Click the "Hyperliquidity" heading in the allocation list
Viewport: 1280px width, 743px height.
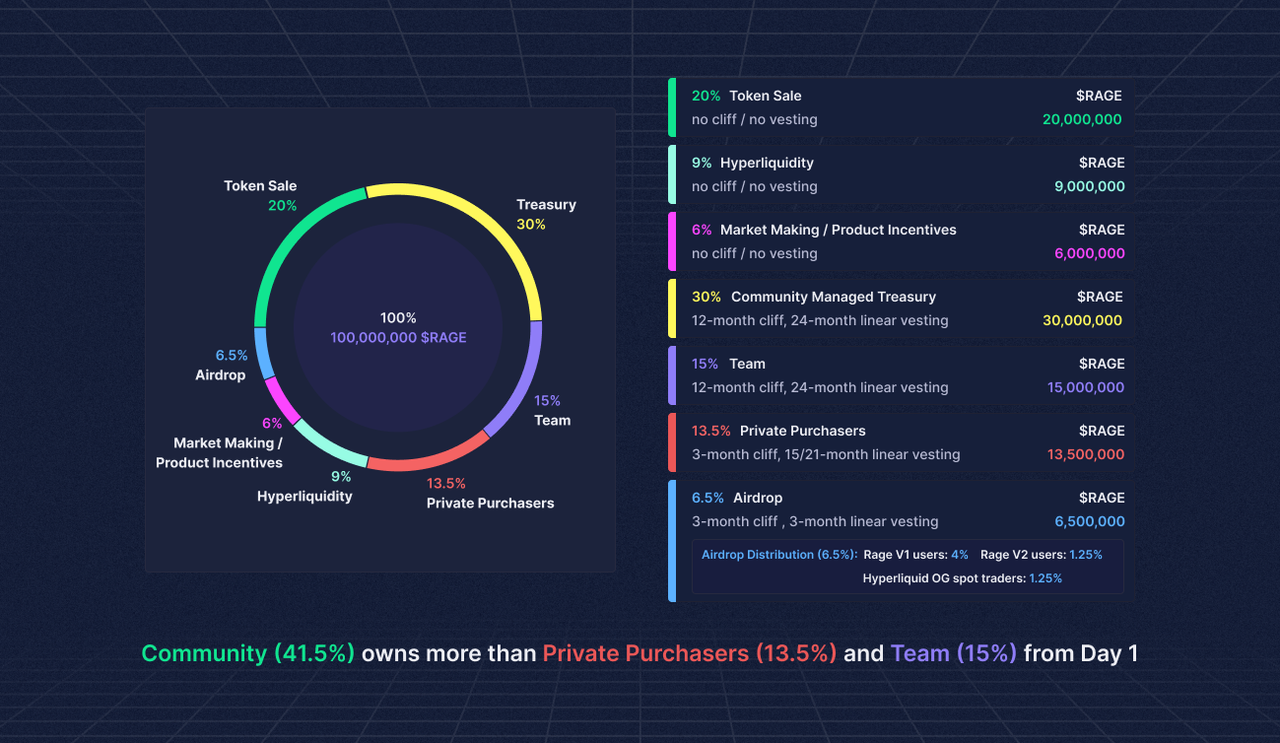pos(767,163)
